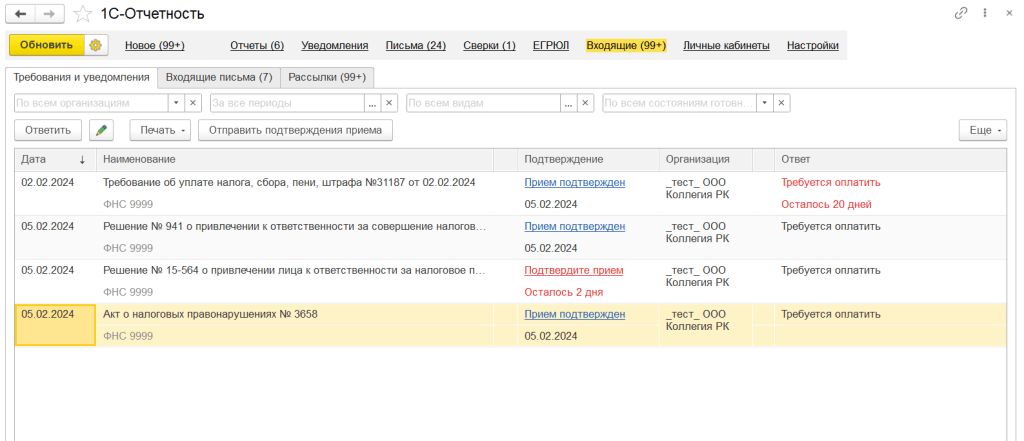This screenshot has height=441, width=1024.
Task: Clear the organization filter with X
Action: [x=193, y=103]
